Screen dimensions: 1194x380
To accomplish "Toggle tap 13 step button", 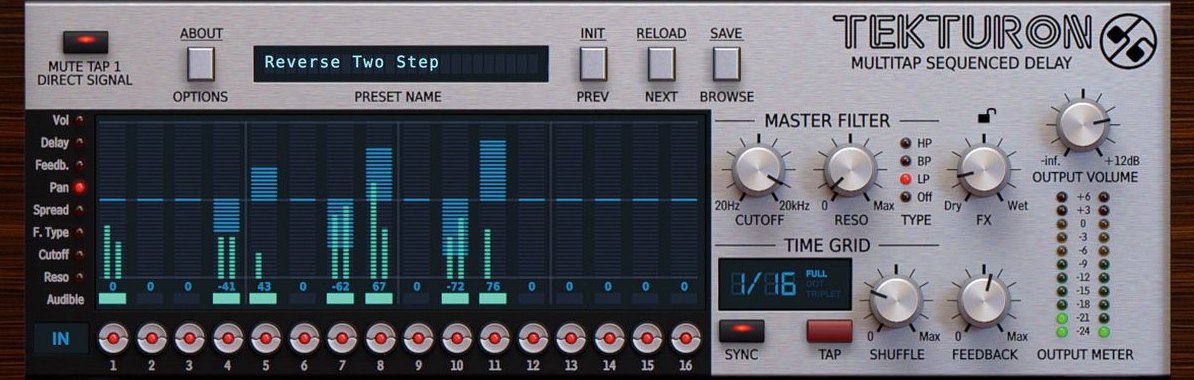I will [x=571, y=338].
